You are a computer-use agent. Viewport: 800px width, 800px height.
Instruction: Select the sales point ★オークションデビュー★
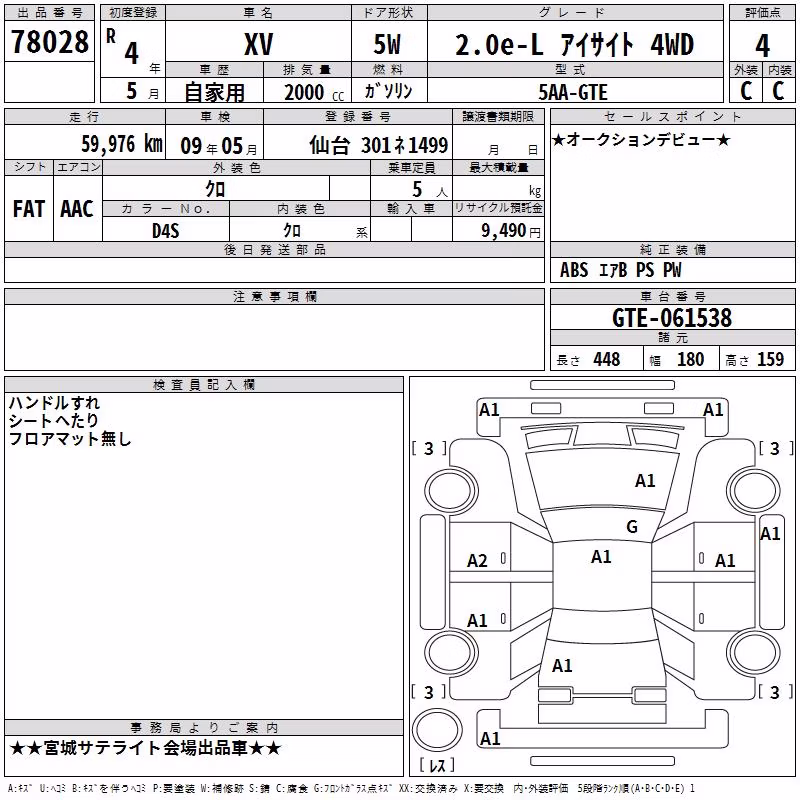pyautogui.click(x=641, y=139)
